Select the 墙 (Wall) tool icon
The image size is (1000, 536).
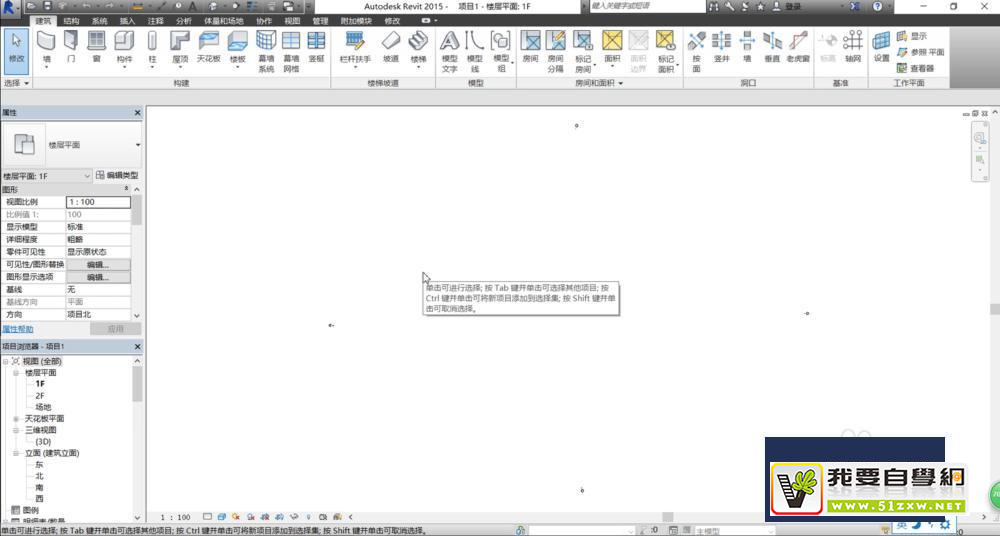coord(46,42)
